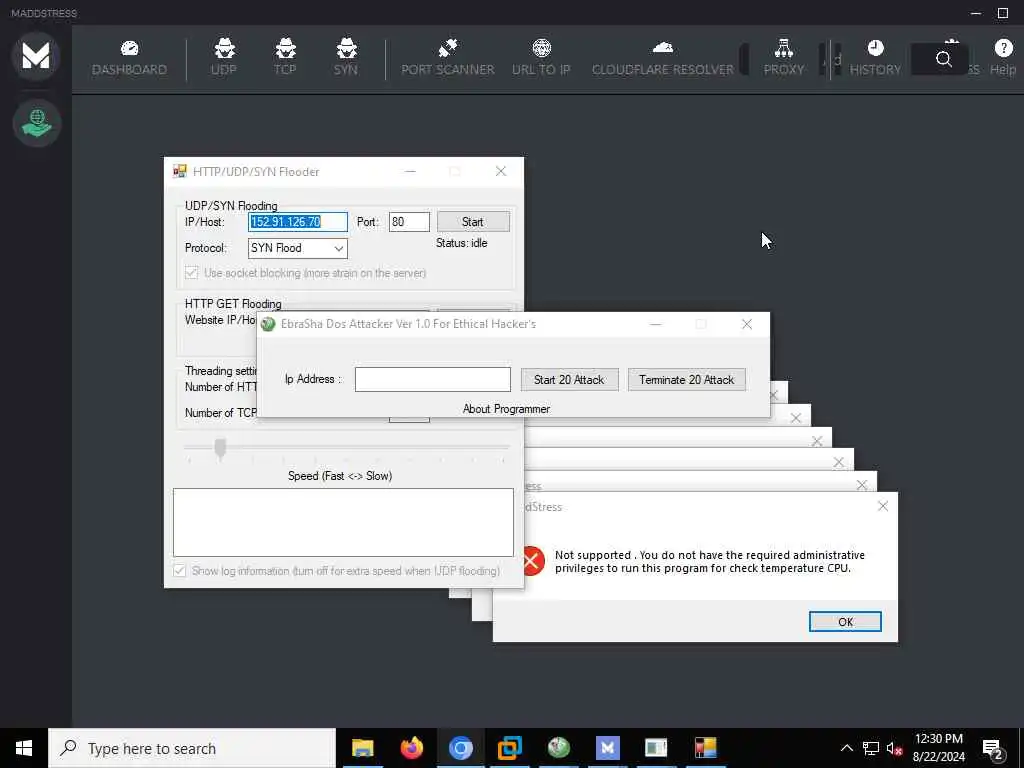Click the taskbar clock showing 12:30 PM
This screenshot has width=1024, height=768.
pos(938,748)
